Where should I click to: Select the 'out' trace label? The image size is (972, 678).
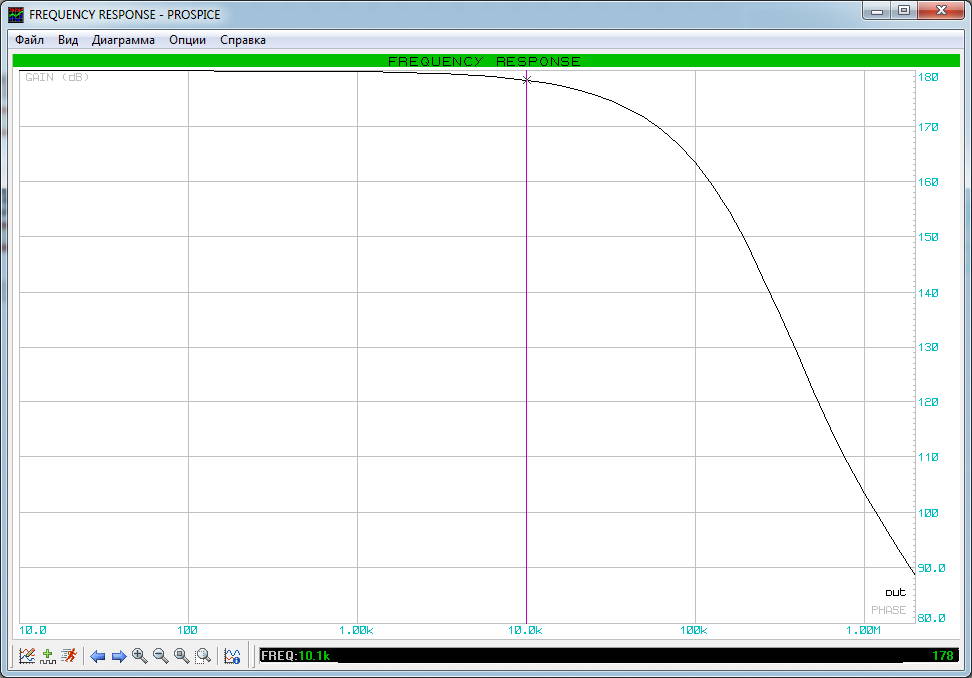(x=895, y=593)
